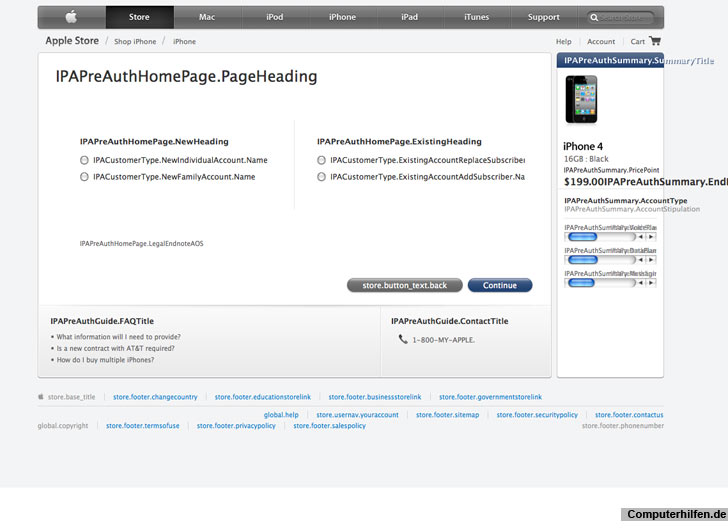This screenshot has width=728, height=530.
Task: Click right arrow of data plan scrollbar
Action: [x=650, y=260]
